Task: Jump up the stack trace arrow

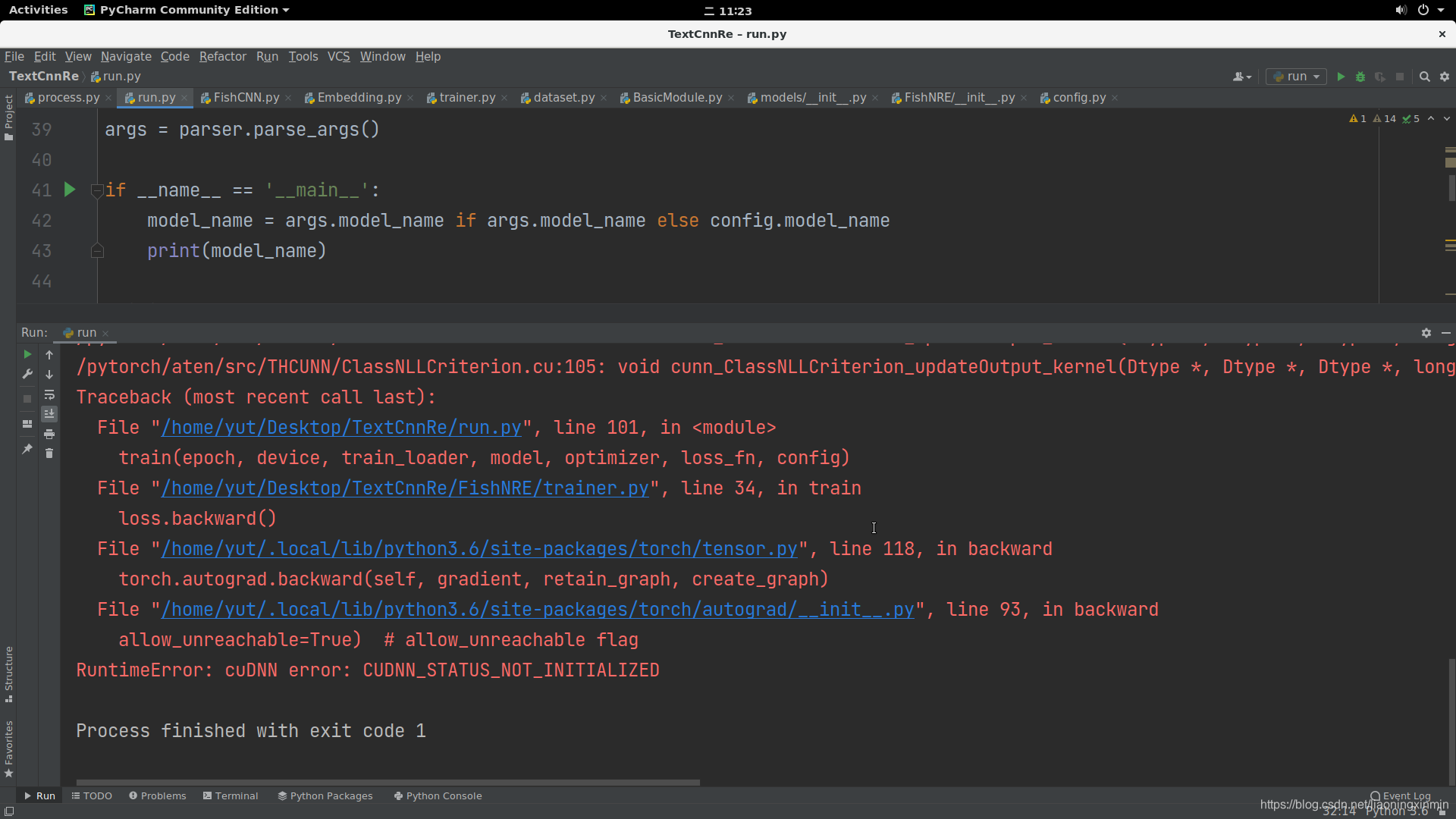Action: coord(49,354)
